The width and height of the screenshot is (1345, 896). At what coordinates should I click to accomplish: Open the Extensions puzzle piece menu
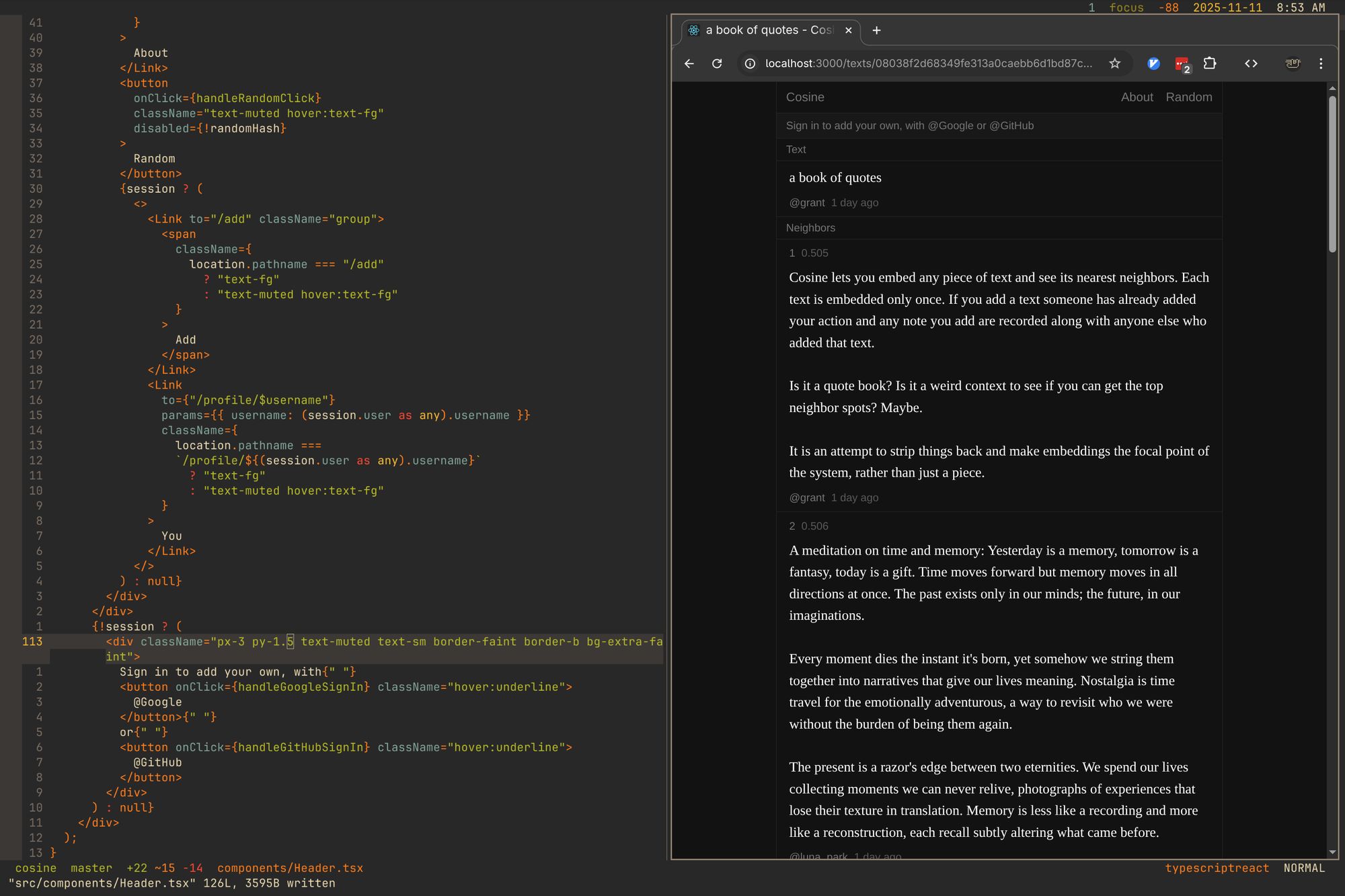click(x=1210, y=64)
